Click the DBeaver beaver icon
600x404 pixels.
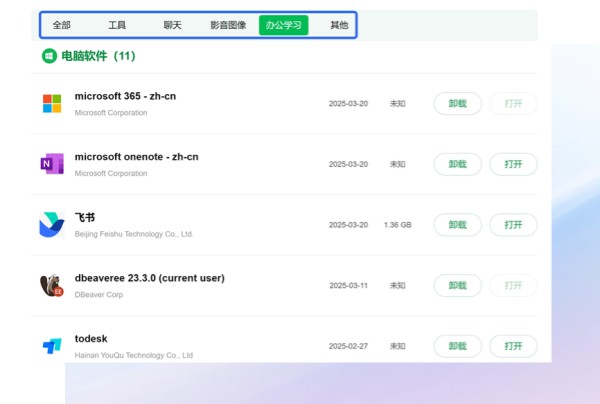coord(52,285)
